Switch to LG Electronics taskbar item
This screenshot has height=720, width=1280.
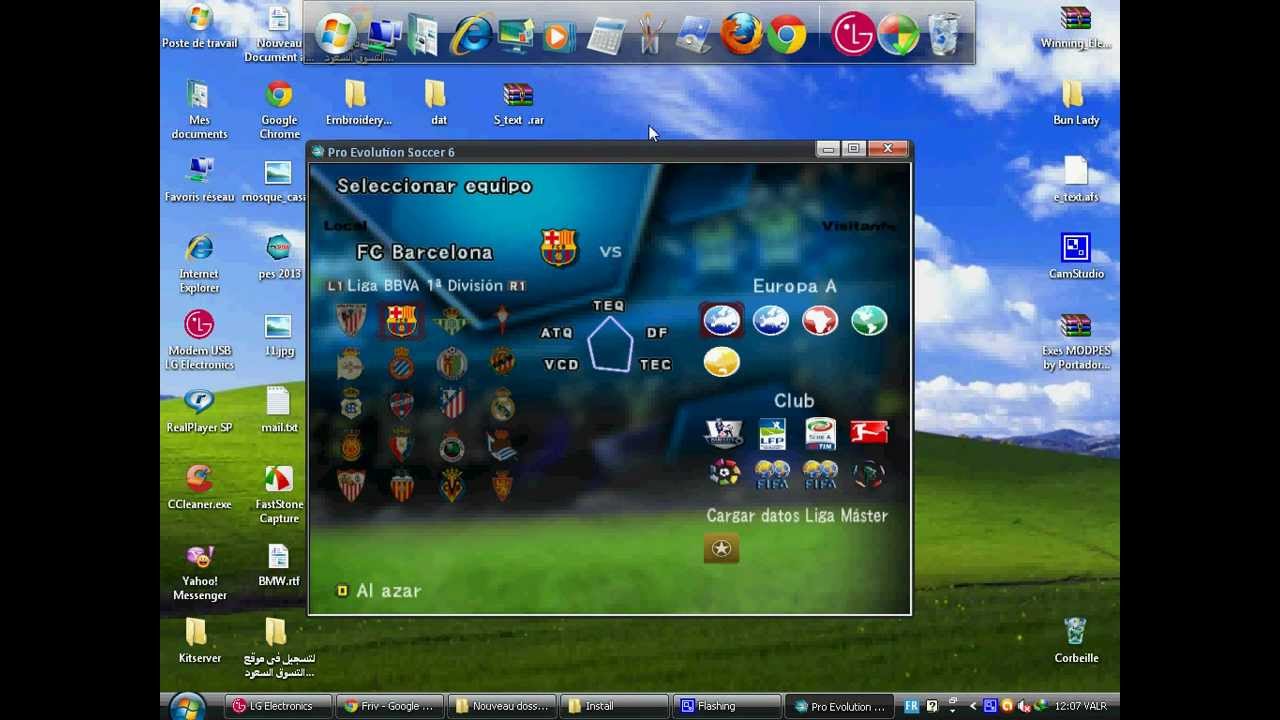[276, 706]
